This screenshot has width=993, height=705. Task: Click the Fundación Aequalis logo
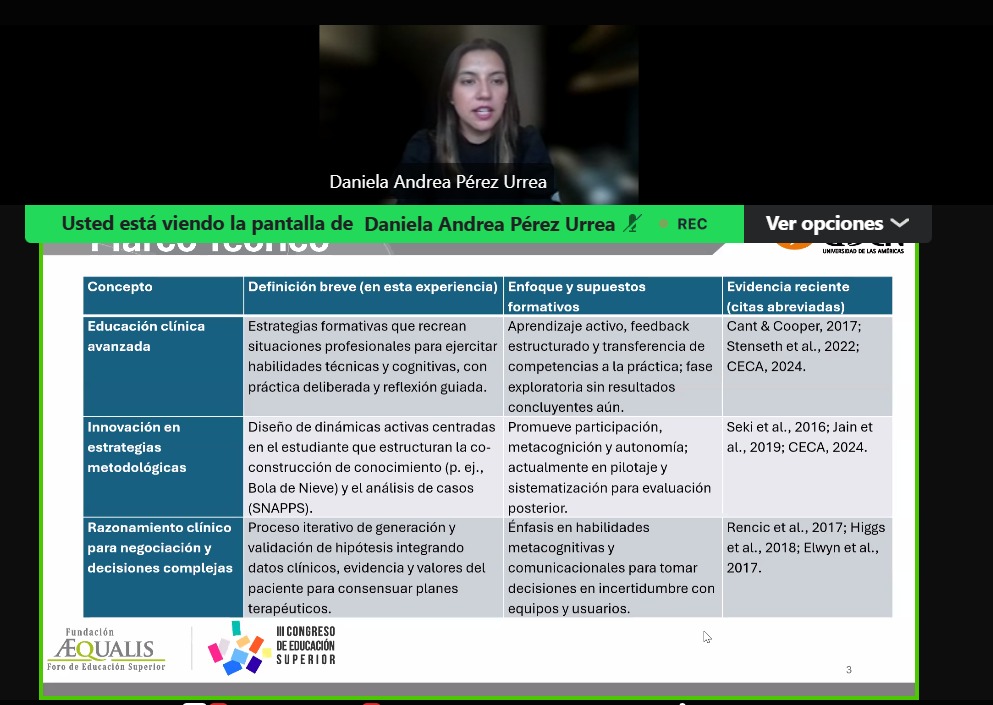tap(106, 650)
